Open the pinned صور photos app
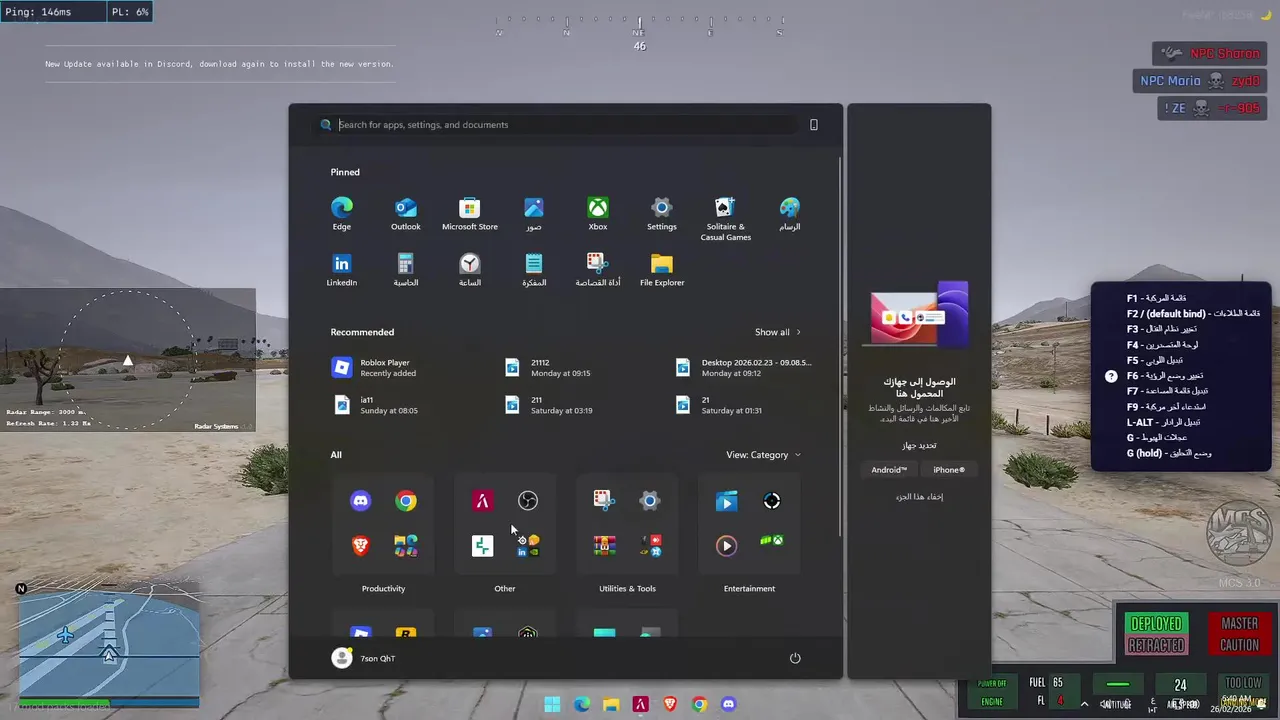This screenshot has height=720, width=1280. pyautogui.click(x=533, y=214)
